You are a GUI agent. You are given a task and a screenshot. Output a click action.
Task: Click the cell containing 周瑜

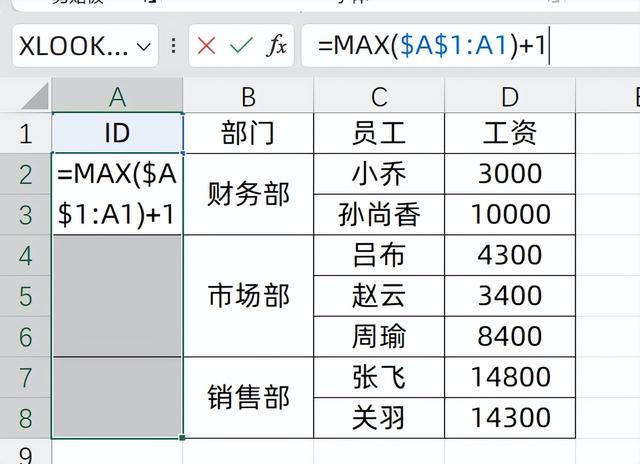coord(379,337)
